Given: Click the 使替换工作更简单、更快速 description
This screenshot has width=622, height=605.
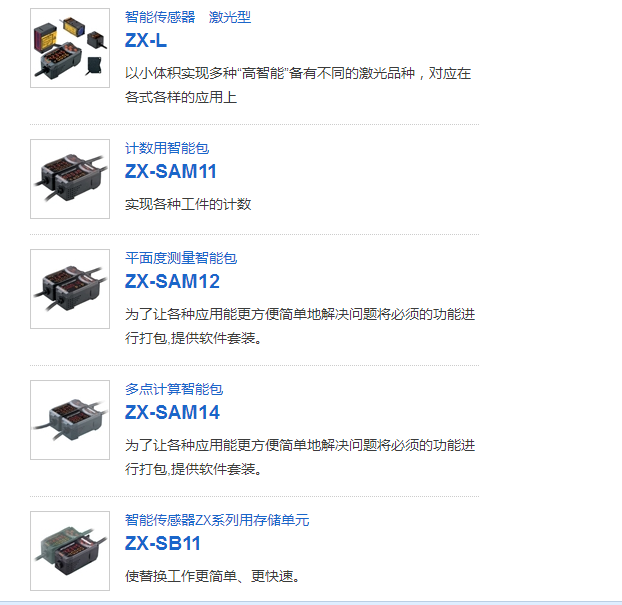Looking at the screenshot, I should pyautogui.click(x=212, y=576).
